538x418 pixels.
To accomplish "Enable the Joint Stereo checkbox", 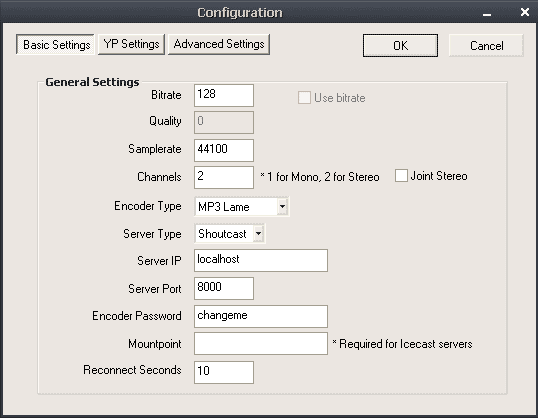I will click(x=401, y=175).
